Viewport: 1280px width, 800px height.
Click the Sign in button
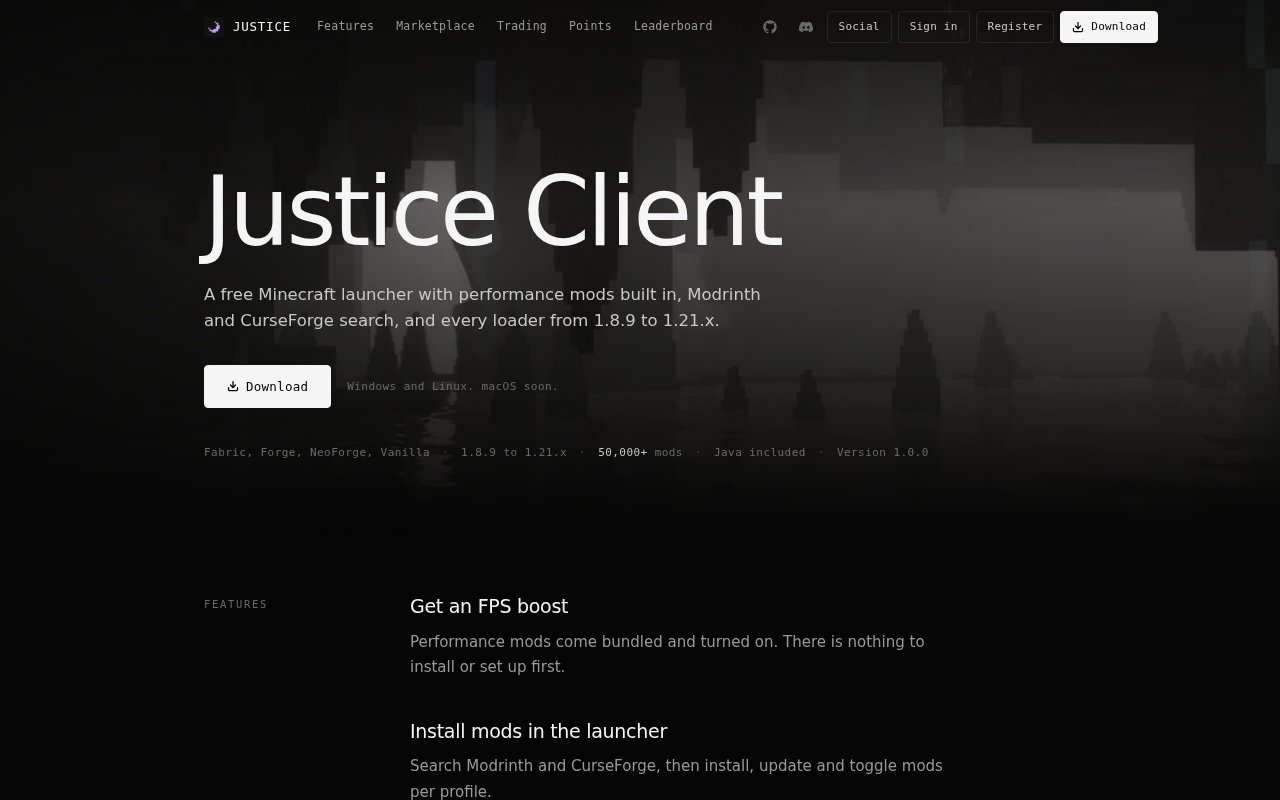click(x=933, y=27)
